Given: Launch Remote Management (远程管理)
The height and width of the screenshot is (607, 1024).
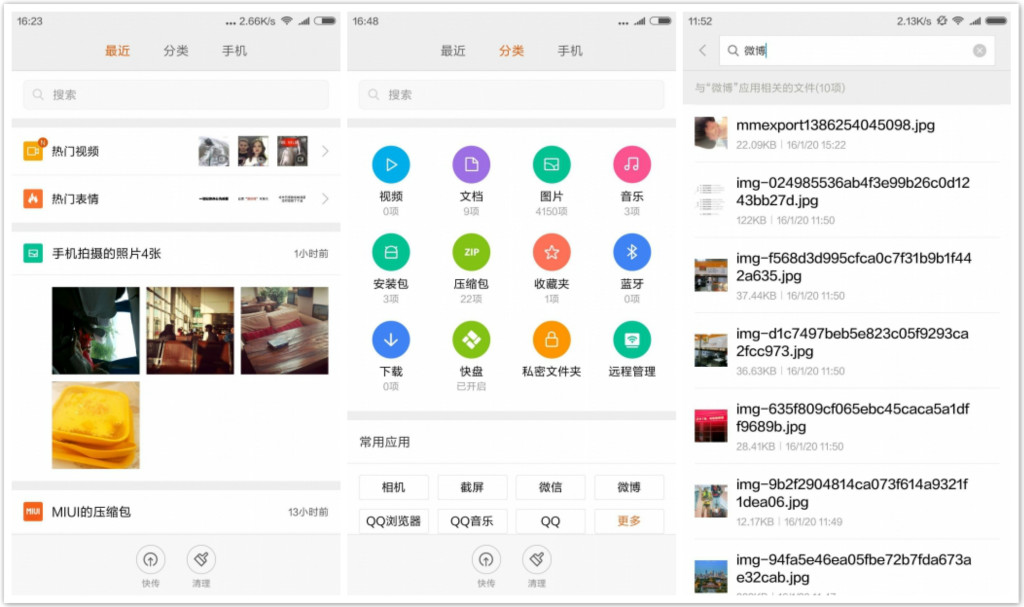Looking at the screenshot, I should 631,338.
